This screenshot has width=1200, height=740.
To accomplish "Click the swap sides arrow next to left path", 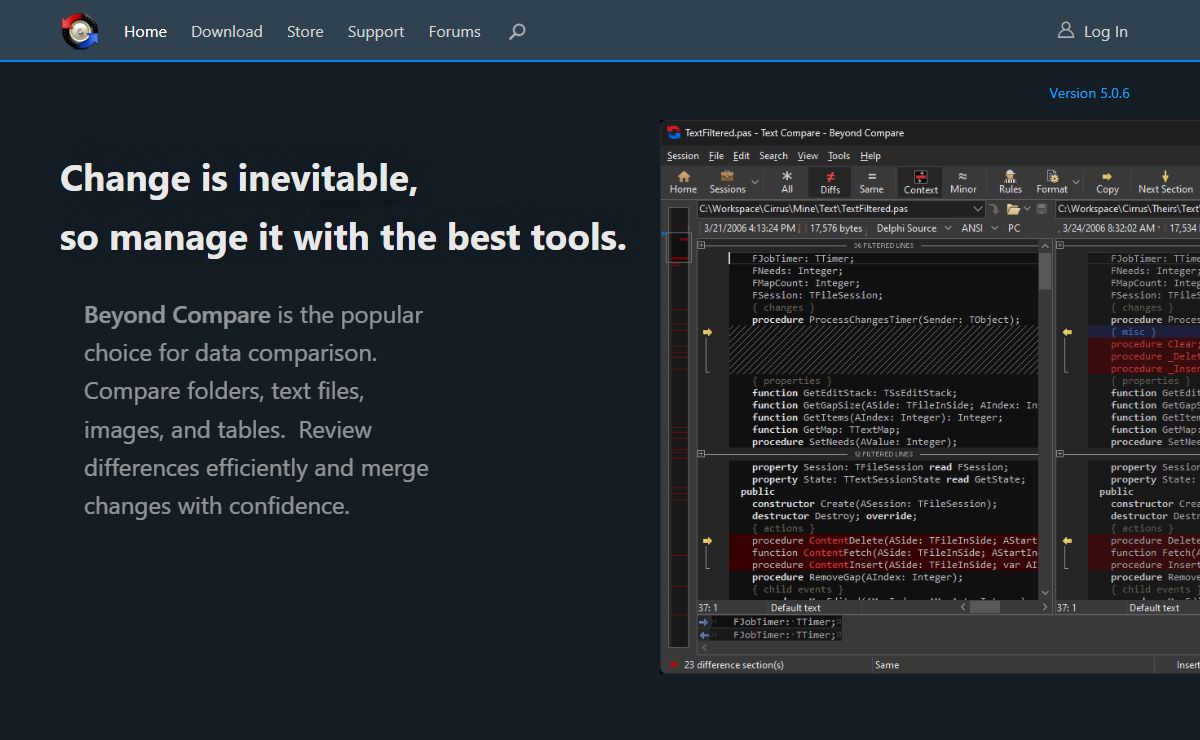I will (995, 209).
